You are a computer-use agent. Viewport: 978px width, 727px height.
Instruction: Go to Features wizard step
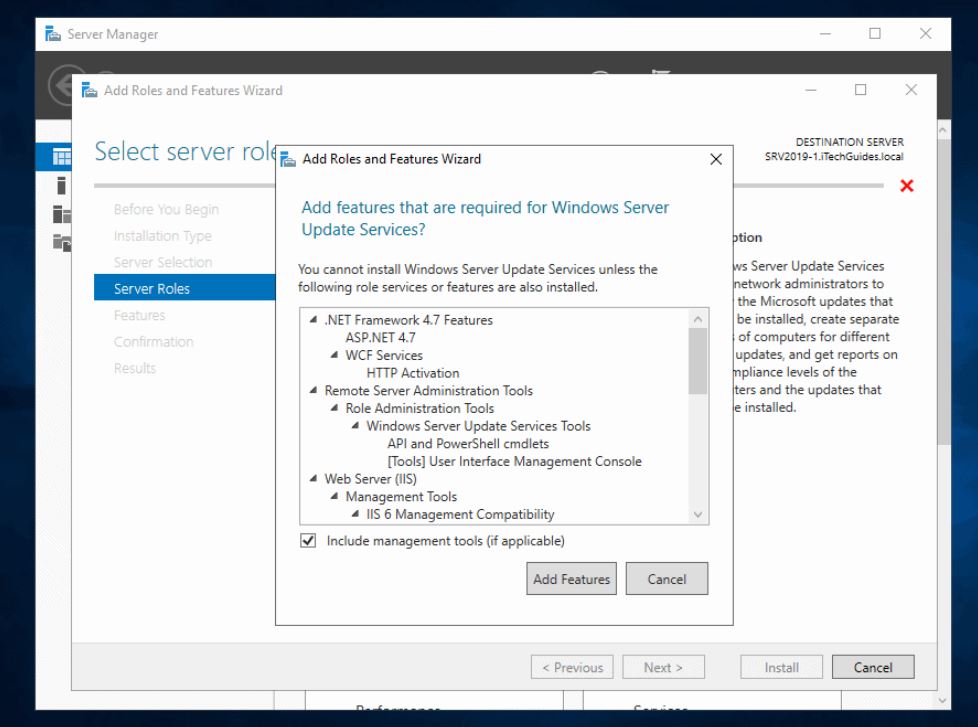coord(139,315)
